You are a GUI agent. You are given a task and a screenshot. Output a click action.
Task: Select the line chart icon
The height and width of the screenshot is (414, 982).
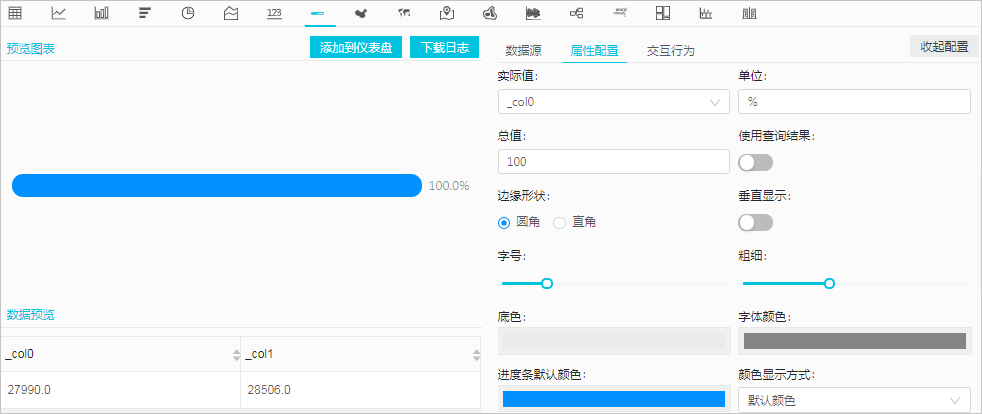pyautogui.click(x=58, y=13)
